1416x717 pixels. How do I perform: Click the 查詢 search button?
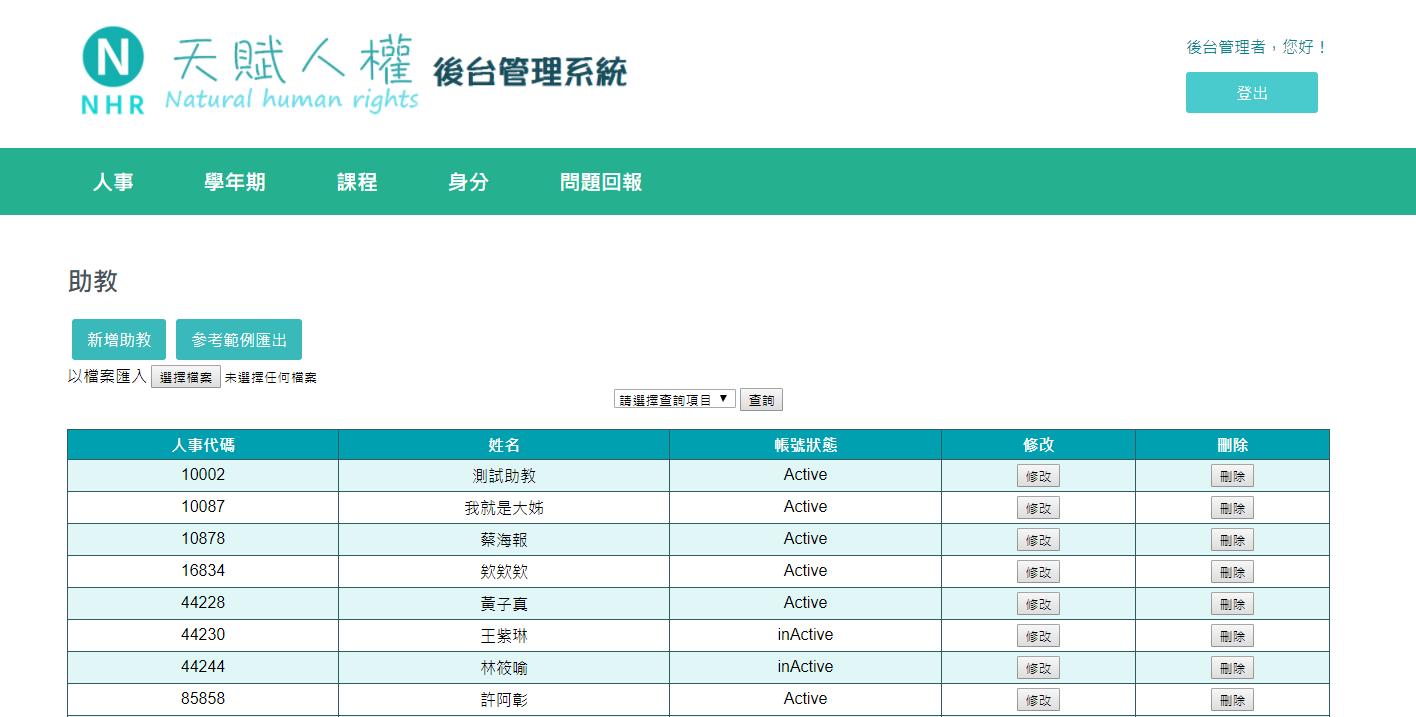(761, 400)
